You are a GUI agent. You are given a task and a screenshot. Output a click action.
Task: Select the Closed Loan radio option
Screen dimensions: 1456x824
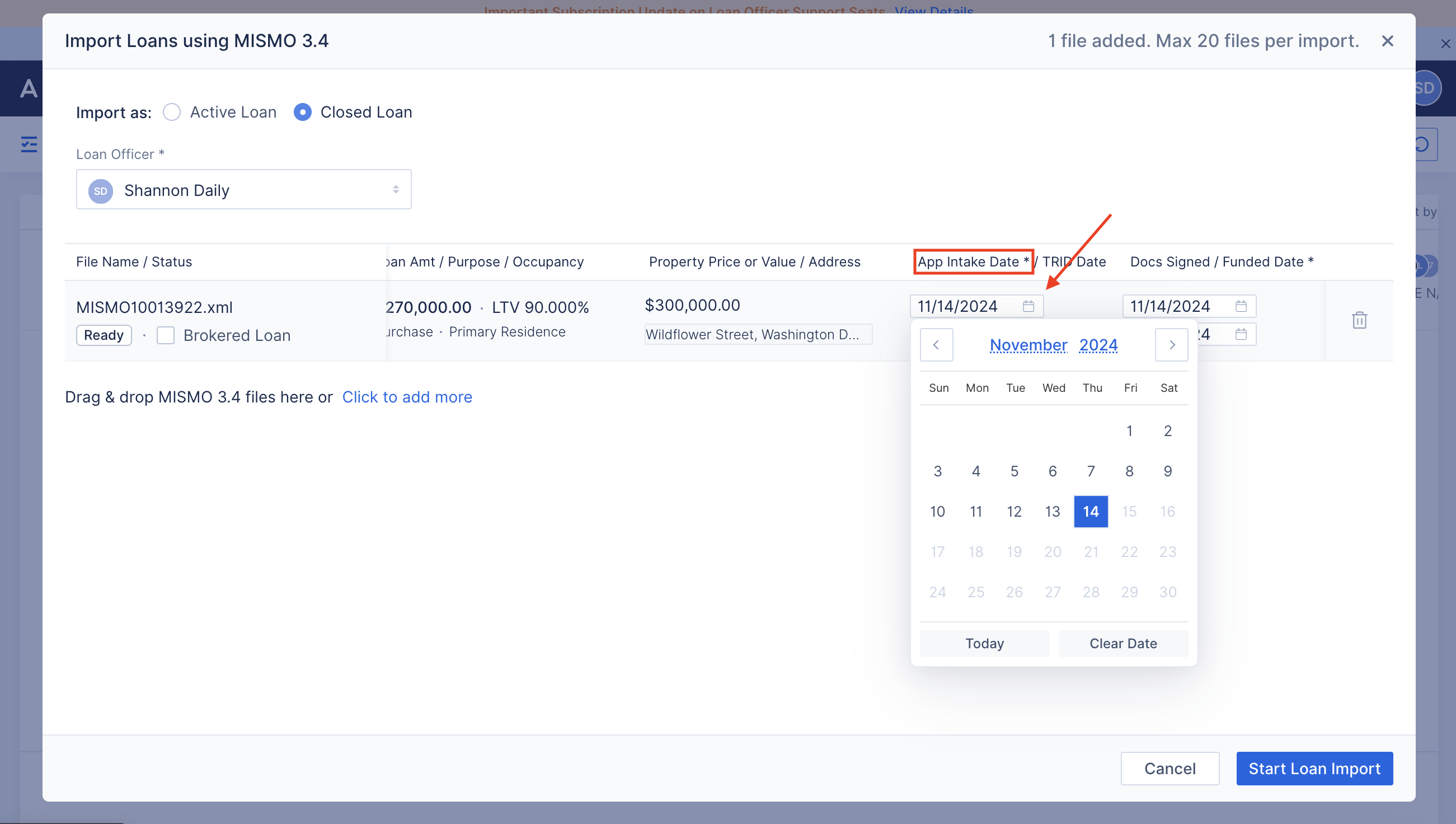pyautogui.click(x=303, y=112)
